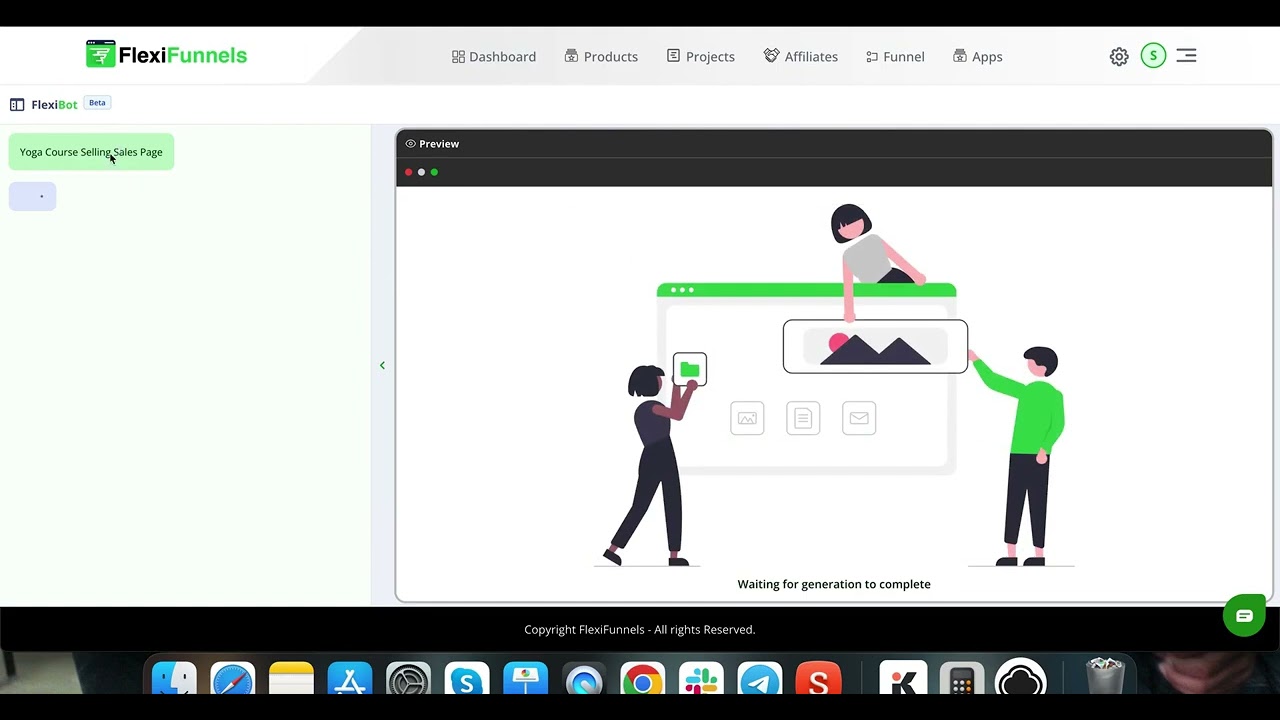Open Finder from the dock
This screenshot has height=720, width=1280.
pyautogui.click(x=175, y=678)
